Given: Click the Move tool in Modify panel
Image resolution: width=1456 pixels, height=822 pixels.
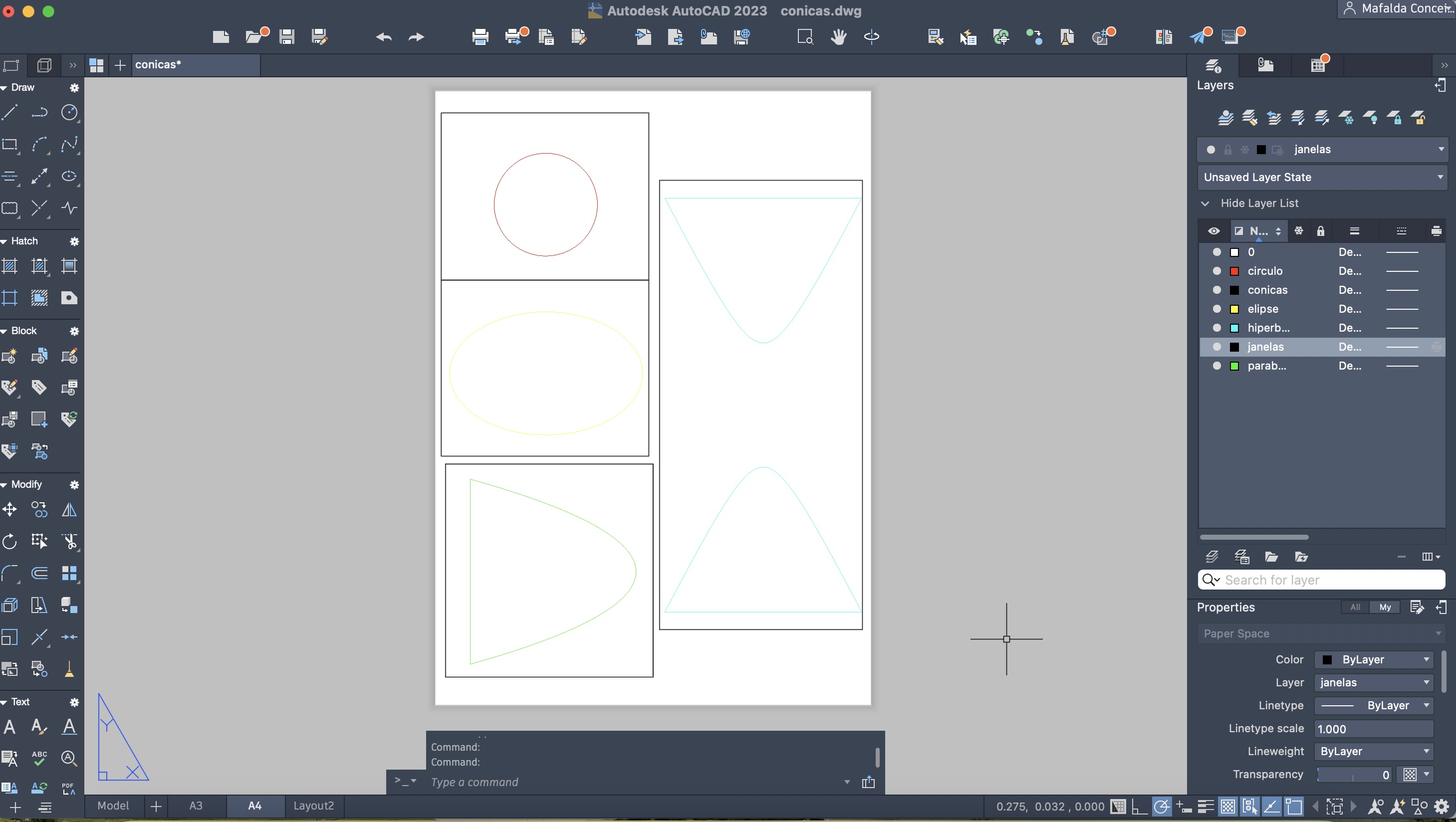Looking at the screenshot, I should click(9, 510).
